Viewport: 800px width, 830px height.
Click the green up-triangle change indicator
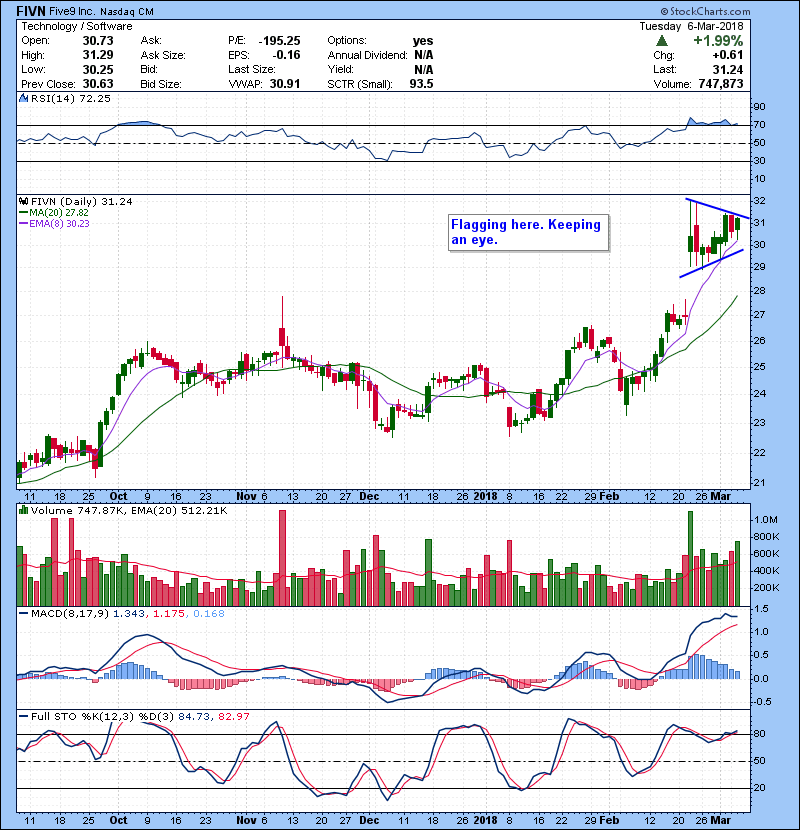point(661,41)
